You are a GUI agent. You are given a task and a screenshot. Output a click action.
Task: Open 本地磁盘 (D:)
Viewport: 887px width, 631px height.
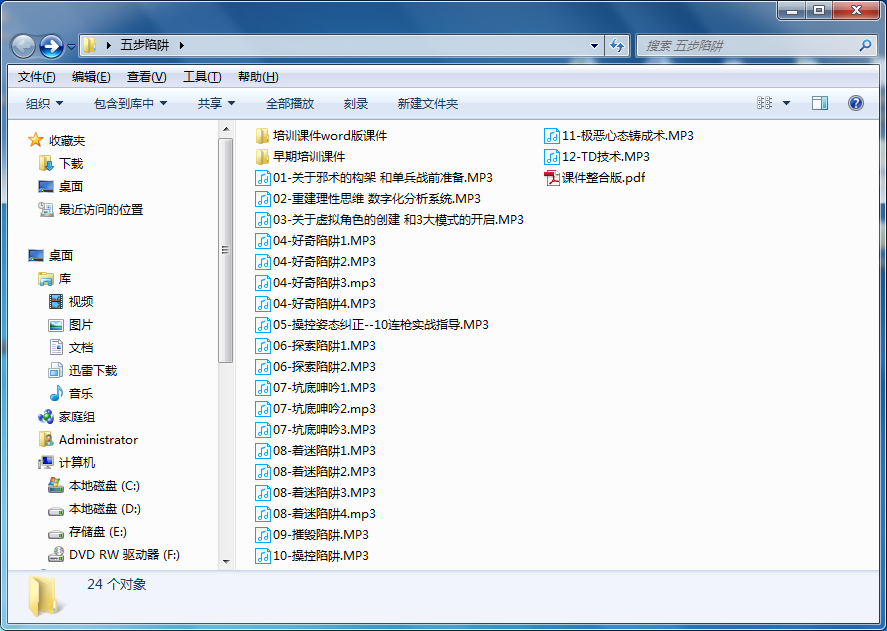click(x=94, y=509)
